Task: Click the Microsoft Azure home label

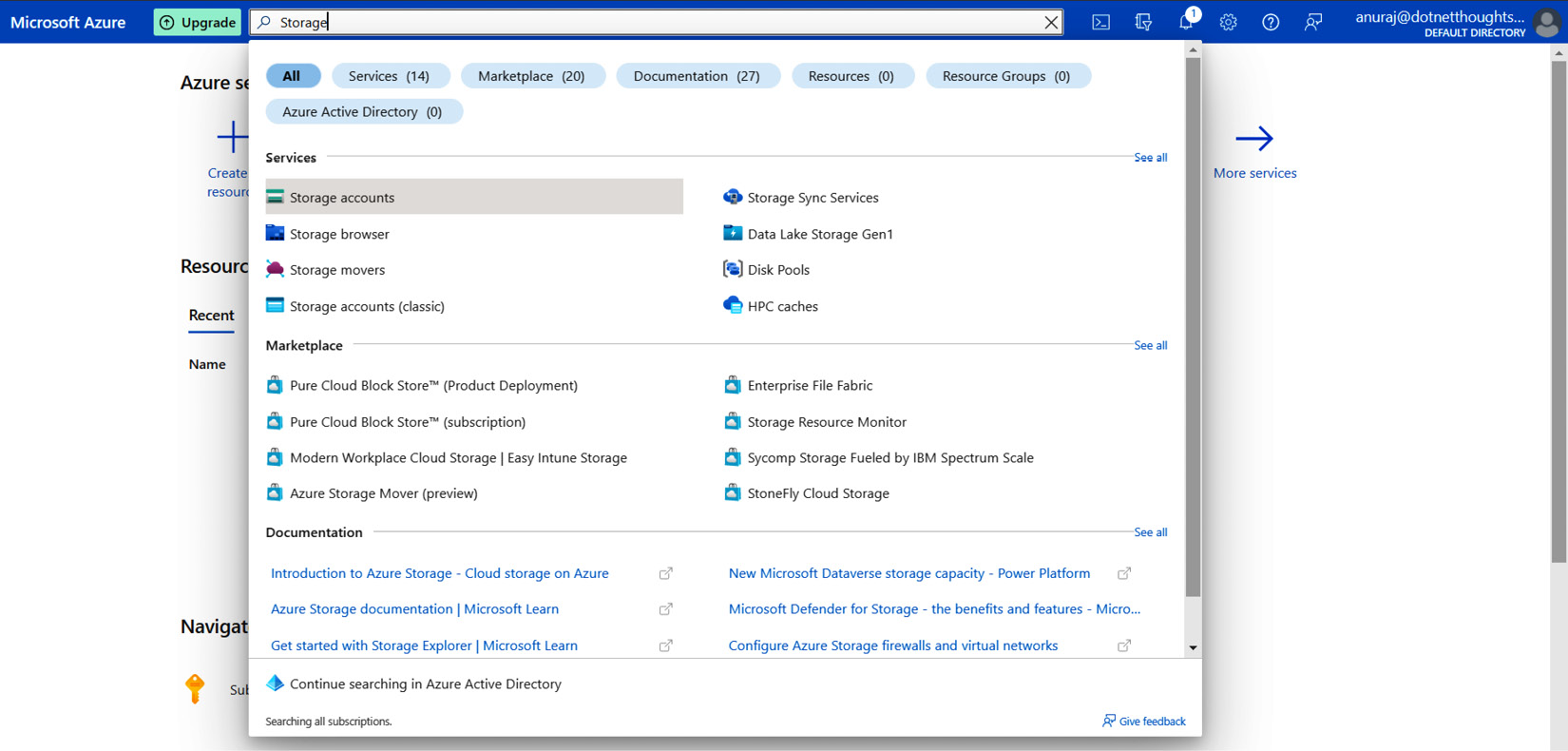Action: [68, 22]
